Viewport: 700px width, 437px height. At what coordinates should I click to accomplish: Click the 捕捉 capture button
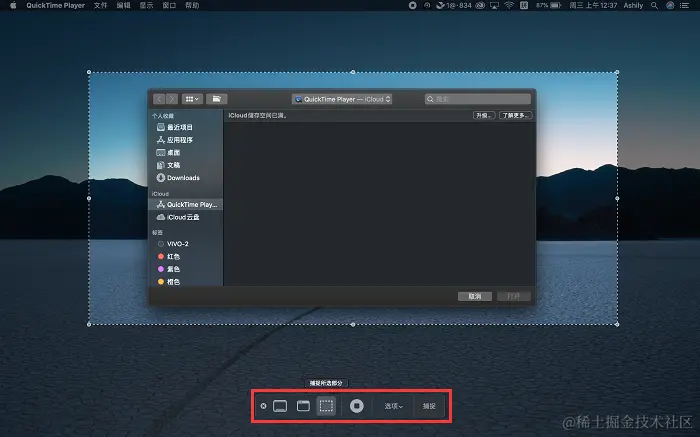(429, 406)
